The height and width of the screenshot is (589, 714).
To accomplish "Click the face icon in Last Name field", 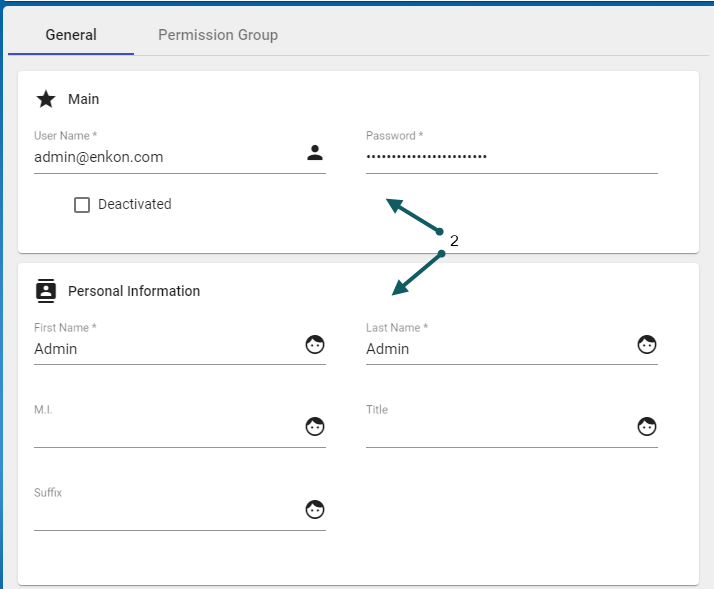I will click(x=647, y=345).
